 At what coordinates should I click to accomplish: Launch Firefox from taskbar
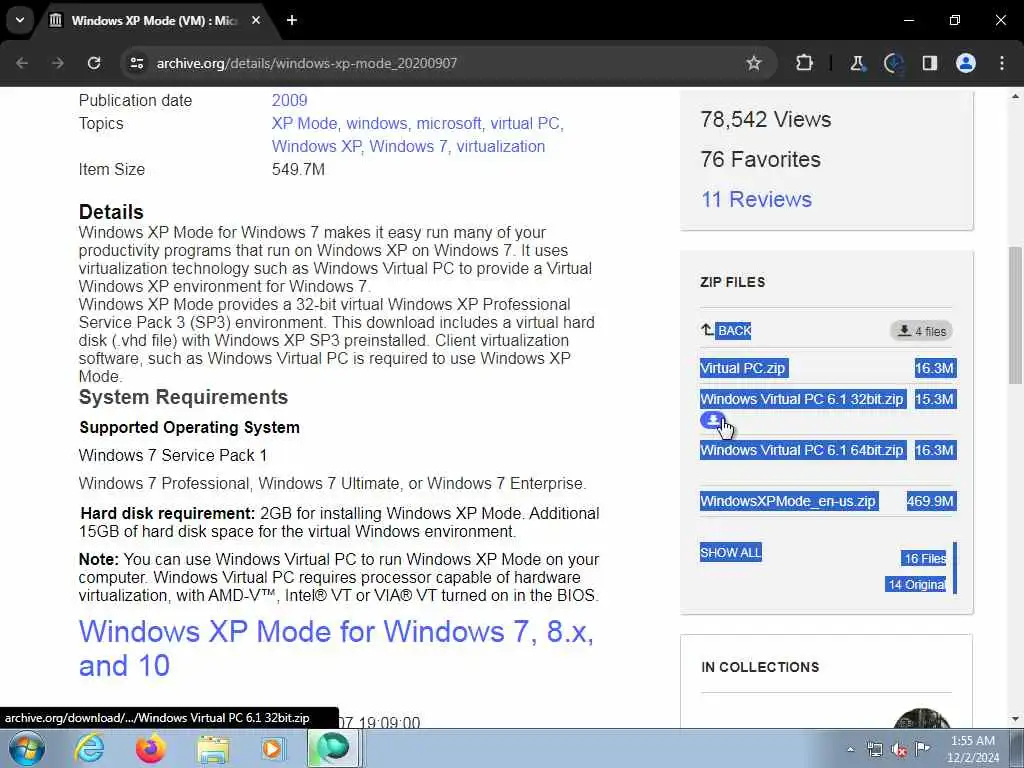[x=150, y=748]
